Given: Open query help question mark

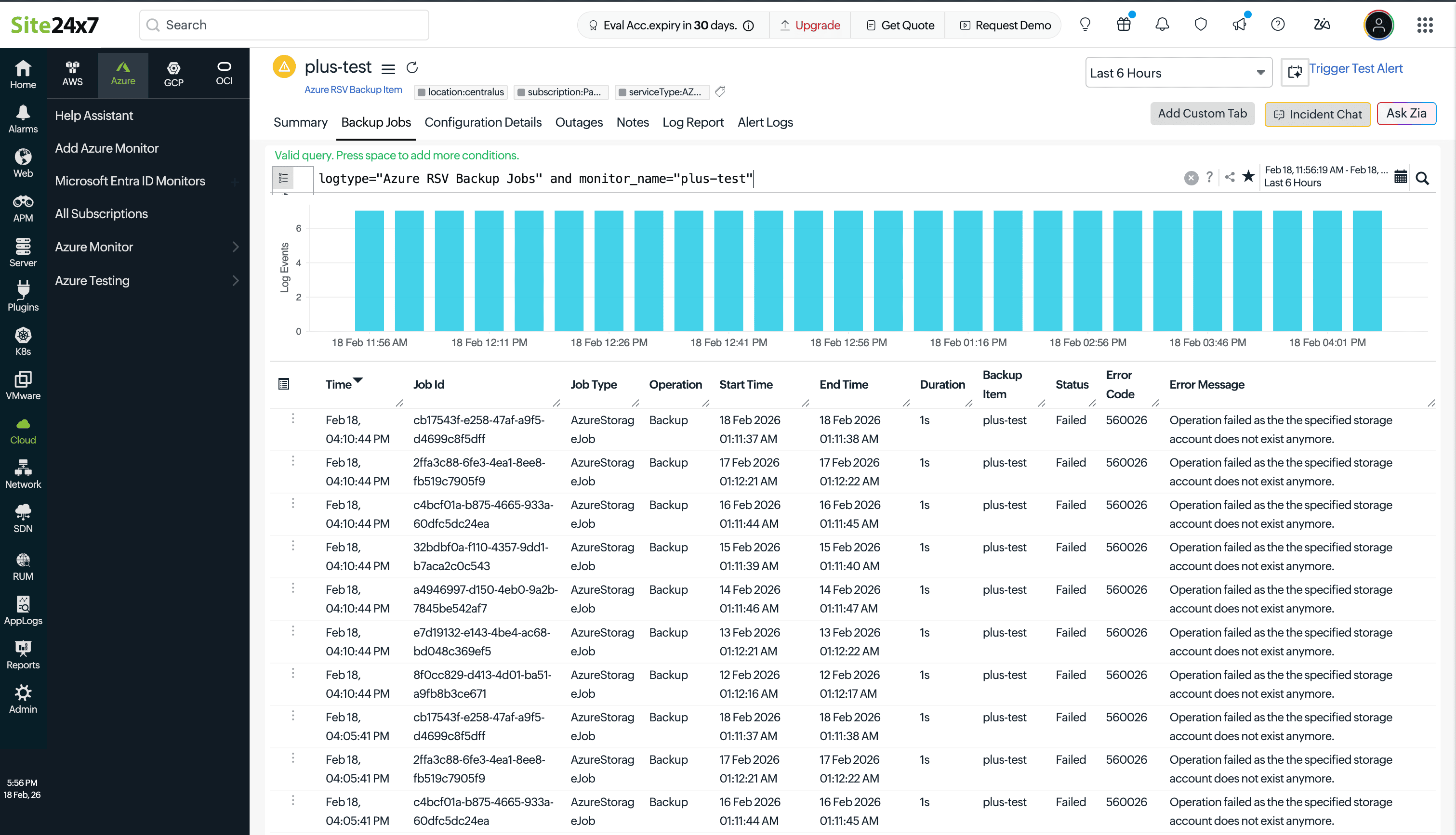Looking at the screenshot, I should [1209, 177].
